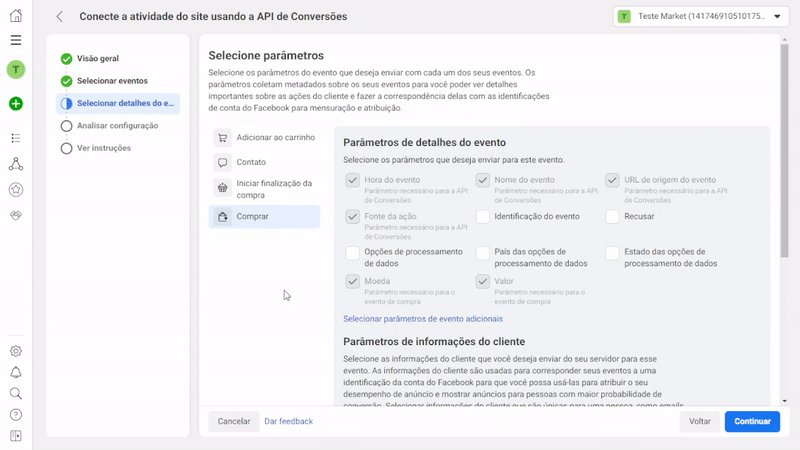
Task: Click the back arrow beside page title
Action: tap(60, 17)
